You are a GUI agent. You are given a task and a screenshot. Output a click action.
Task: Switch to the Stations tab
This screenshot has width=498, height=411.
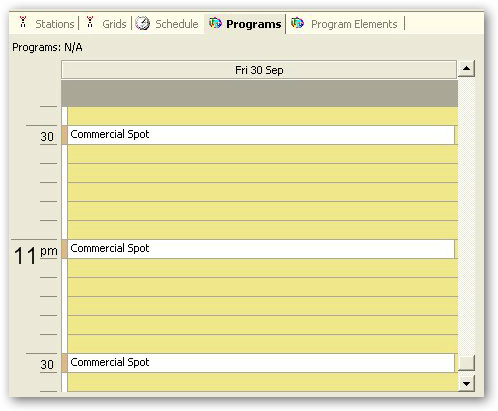pyautogui.click(x=46, y=24)
